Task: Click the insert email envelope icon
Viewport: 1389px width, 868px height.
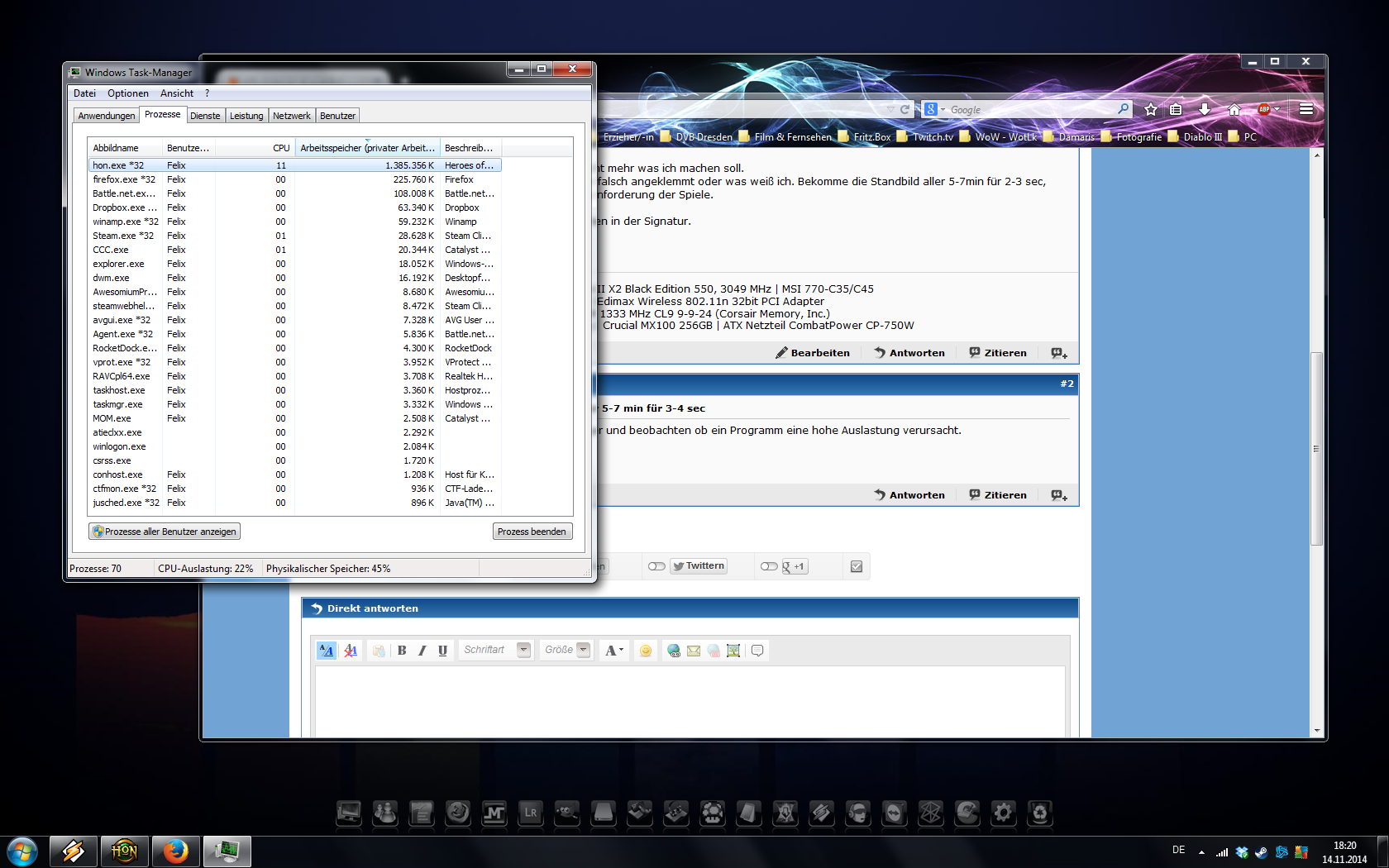Action: tap(694, 651)
